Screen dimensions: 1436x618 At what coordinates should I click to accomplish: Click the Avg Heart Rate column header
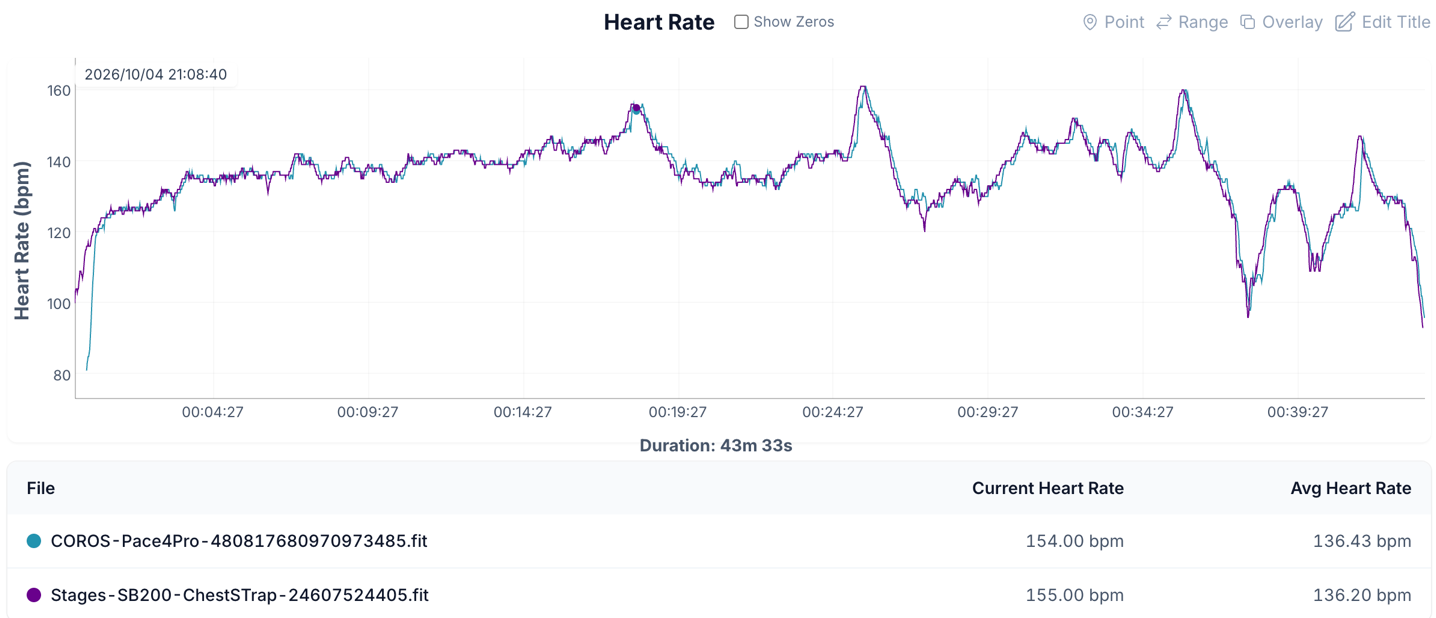point(1351,488)
